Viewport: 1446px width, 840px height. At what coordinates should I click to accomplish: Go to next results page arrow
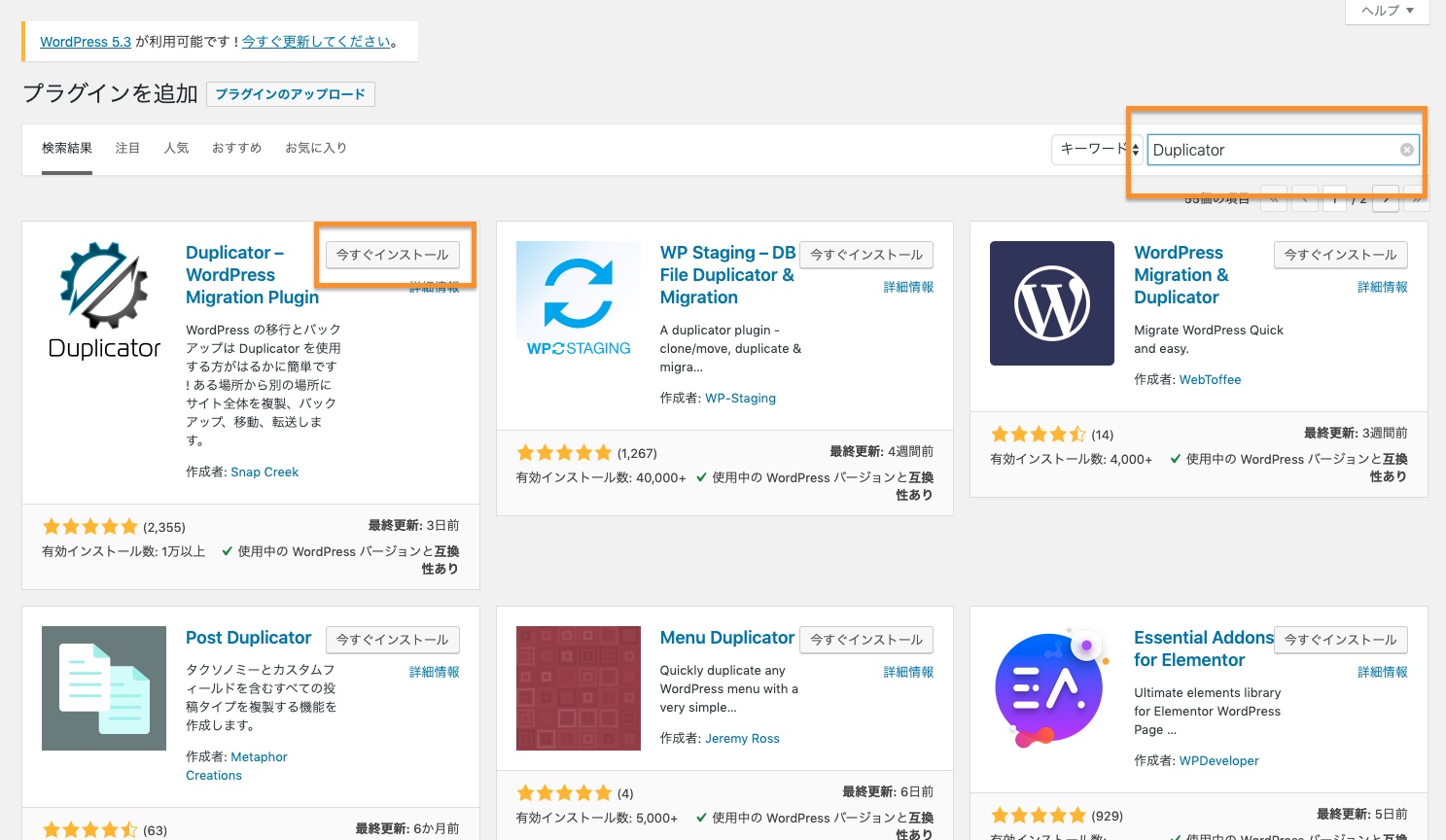click(1385, 198)
